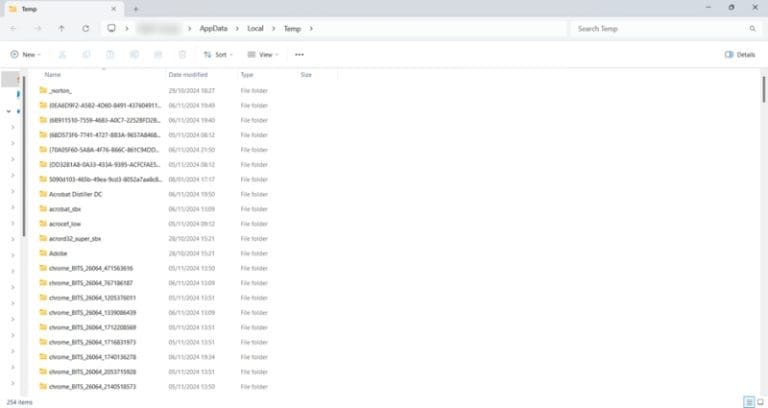
Task: Go back to the previous folder
Action: tap(14, 28)
